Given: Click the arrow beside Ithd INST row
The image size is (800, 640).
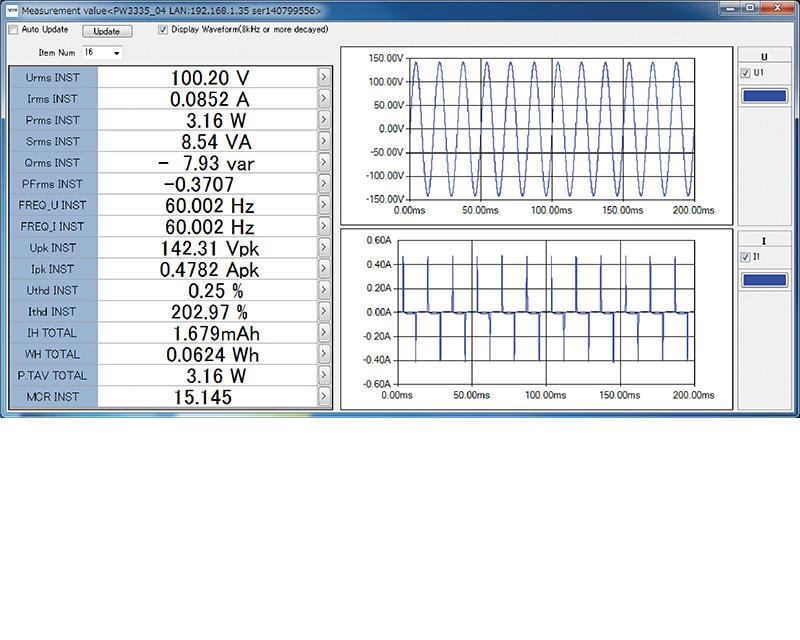Looking at the screenshot, I should [x=324, y=311].
